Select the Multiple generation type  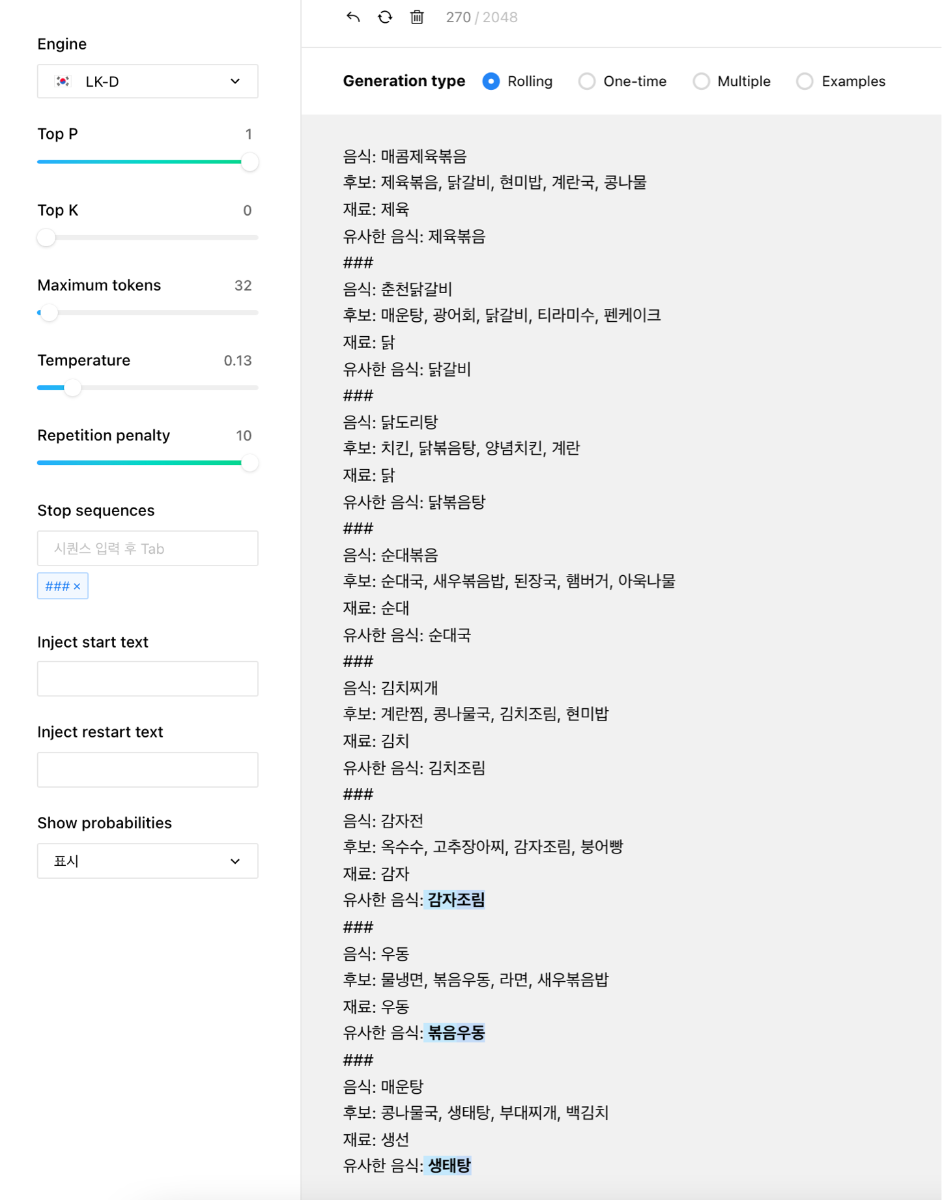(x=701, y=81)
